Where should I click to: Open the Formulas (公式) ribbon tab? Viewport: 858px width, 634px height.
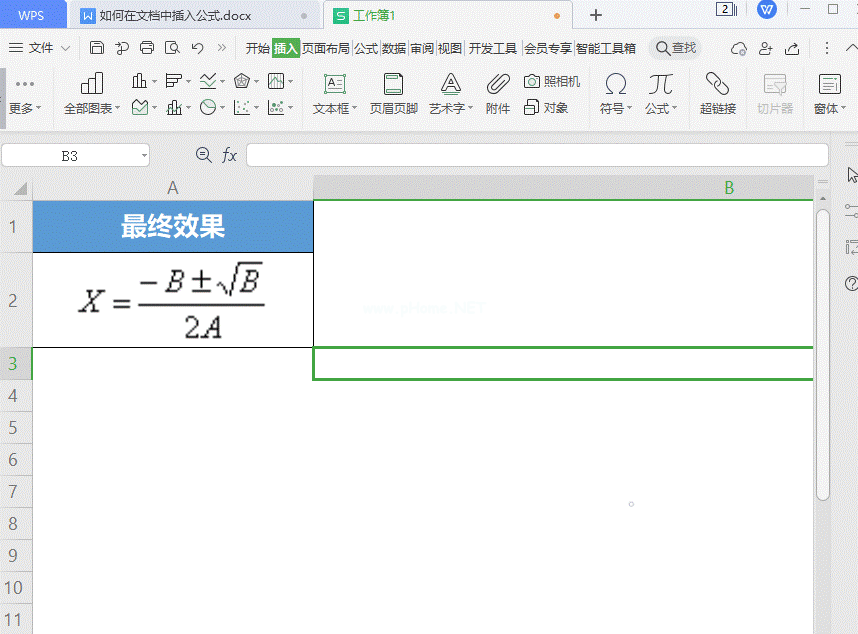366,48
